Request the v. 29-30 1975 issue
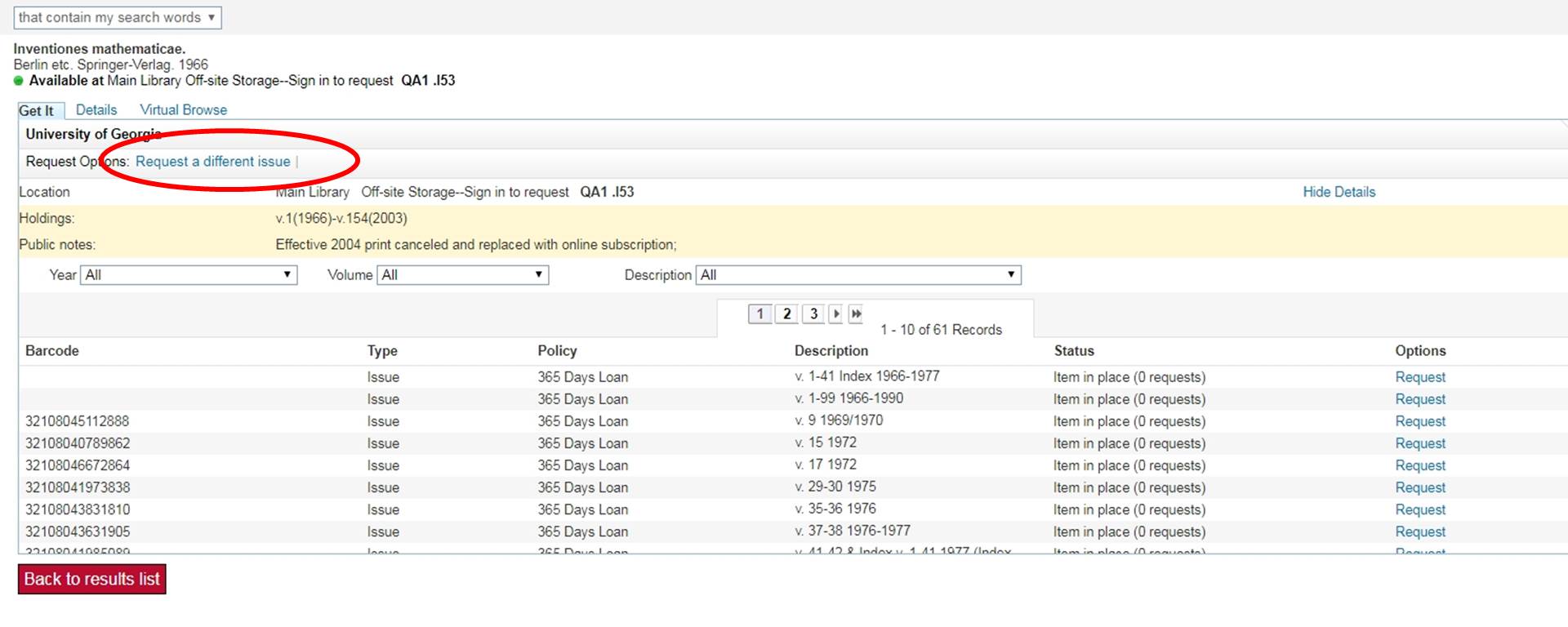Image resolution: width=1568 pixels, height=627 pixels. click(x=1419, y=487)
